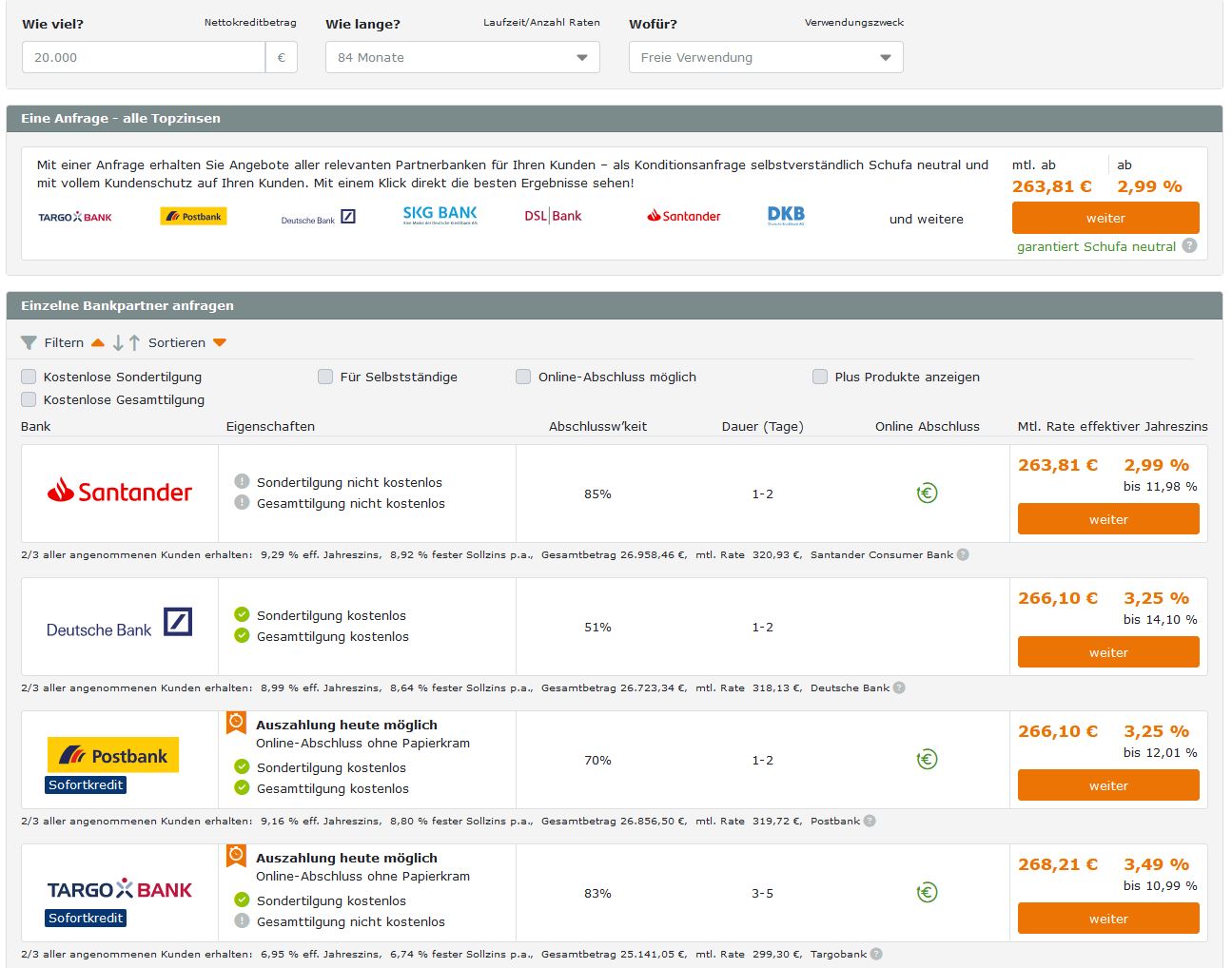Click the large Deutsche Bank logo in offer row
Viewport: 1232px width, 968px height.
click(120, 625)
